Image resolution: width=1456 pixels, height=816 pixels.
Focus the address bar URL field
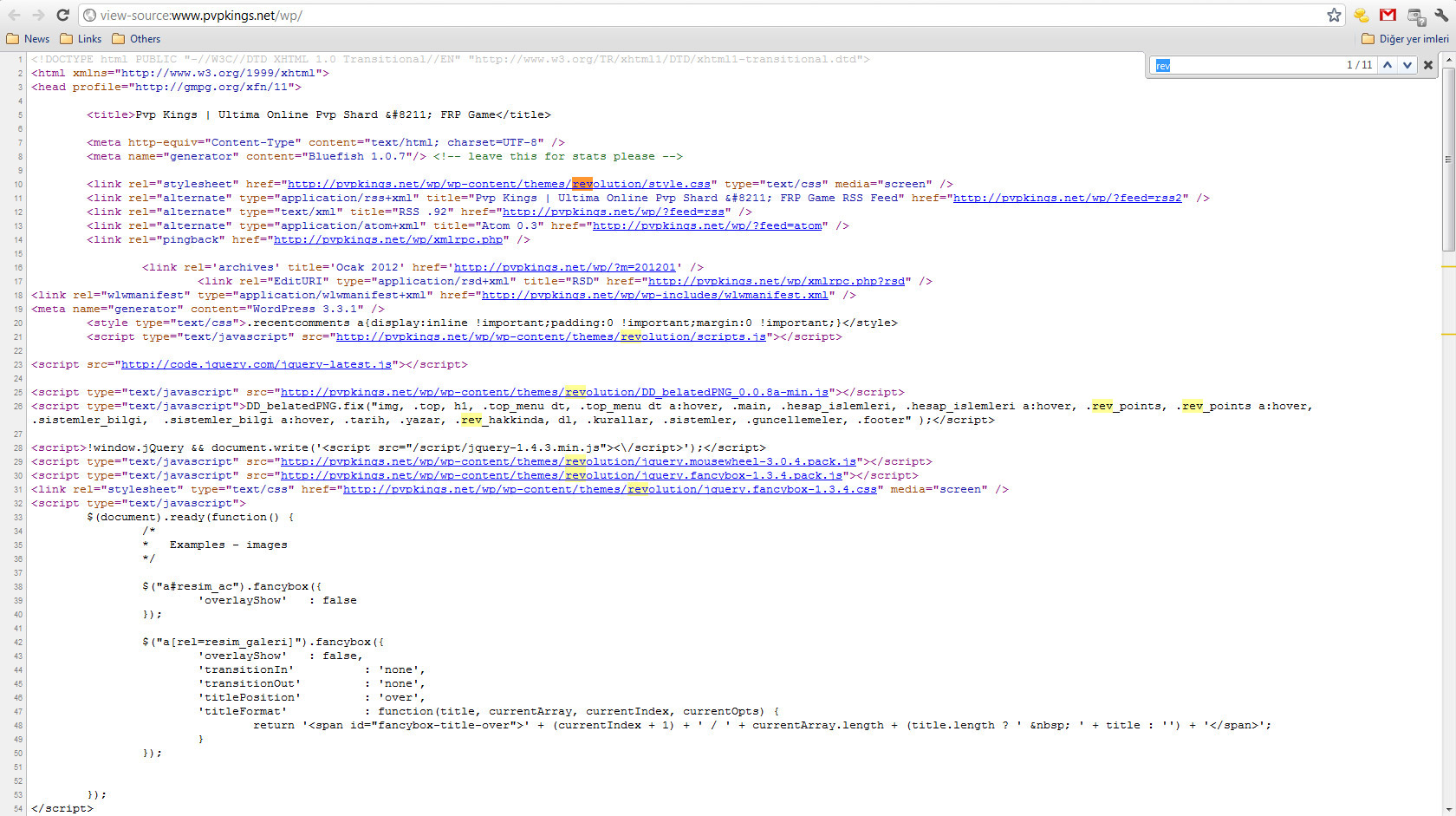[x=711, y=16]
